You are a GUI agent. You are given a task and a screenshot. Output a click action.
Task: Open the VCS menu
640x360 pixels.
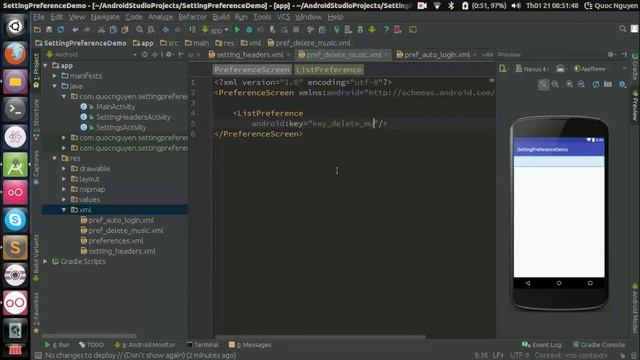[283, 17]
